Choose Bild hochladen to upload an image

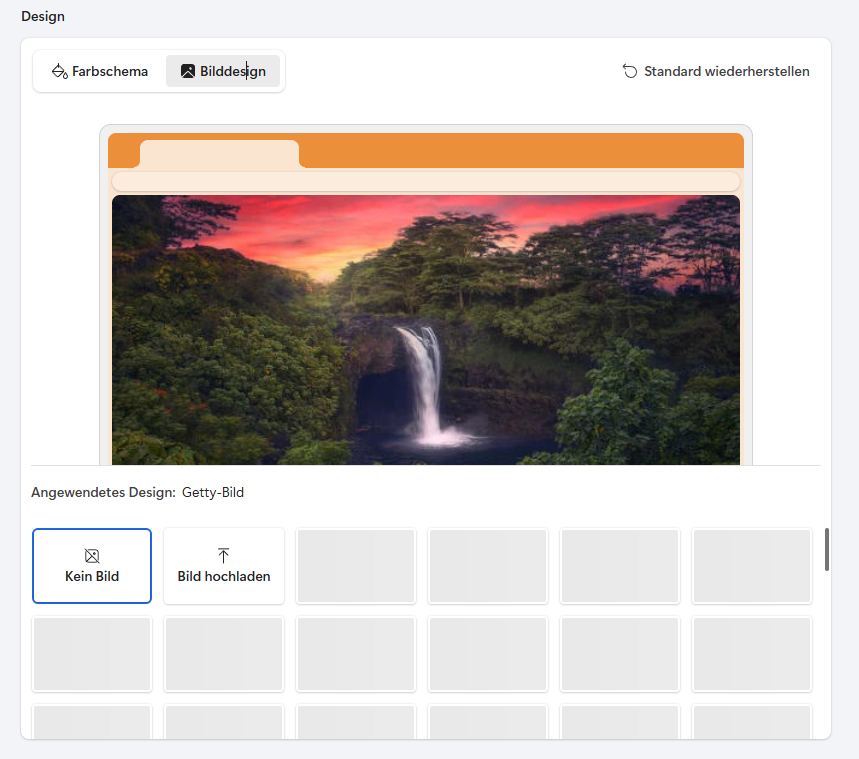point(224,566)
